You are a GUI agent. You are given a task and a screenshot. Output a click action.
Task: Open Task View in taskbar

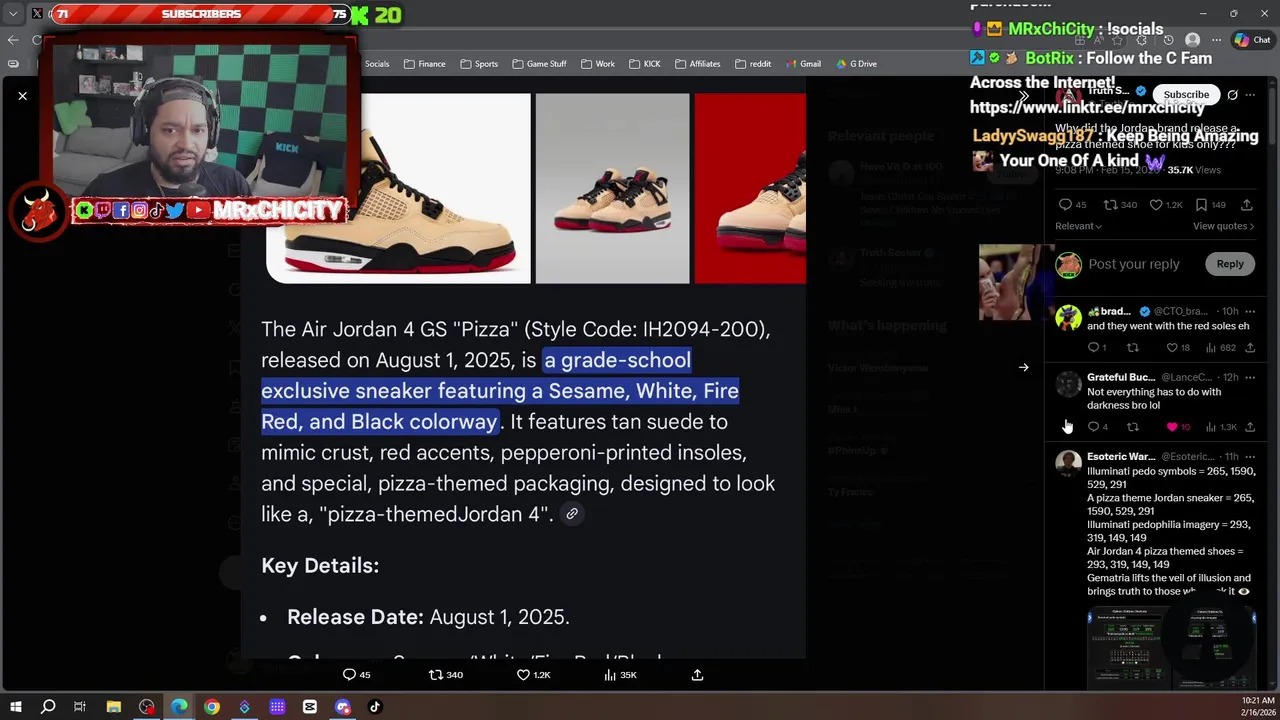coord(80,707)
